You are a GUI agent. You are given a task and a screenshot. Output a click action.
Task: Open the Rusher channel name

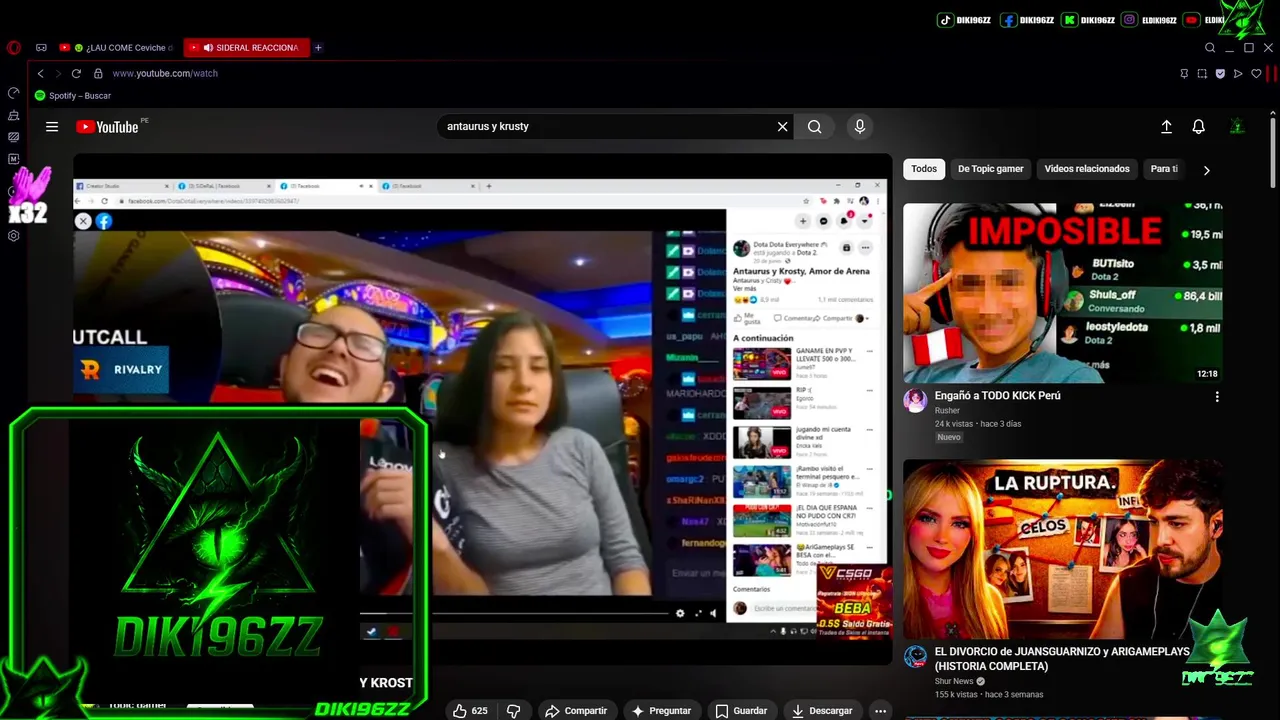click(x=947, y=410)
